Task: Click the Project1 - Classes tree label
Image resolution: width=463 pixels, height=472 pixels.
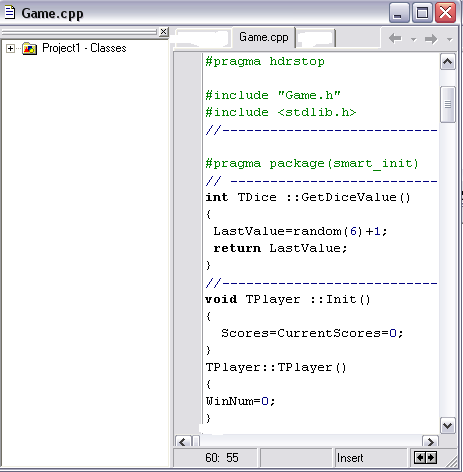Action: (84, 48)
